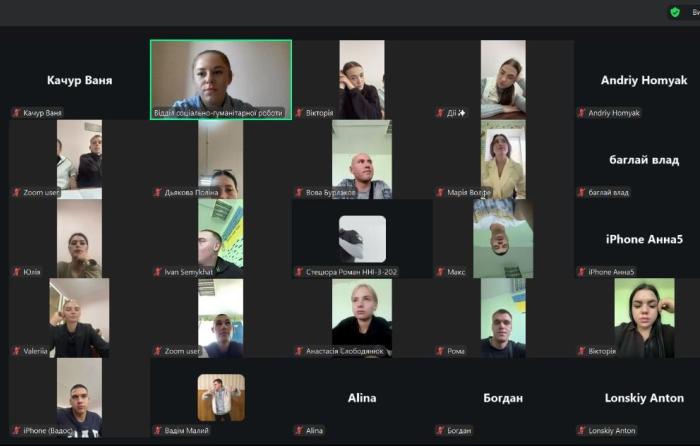
Task: Click the Юлія participant name label
Action: (32, 272)
